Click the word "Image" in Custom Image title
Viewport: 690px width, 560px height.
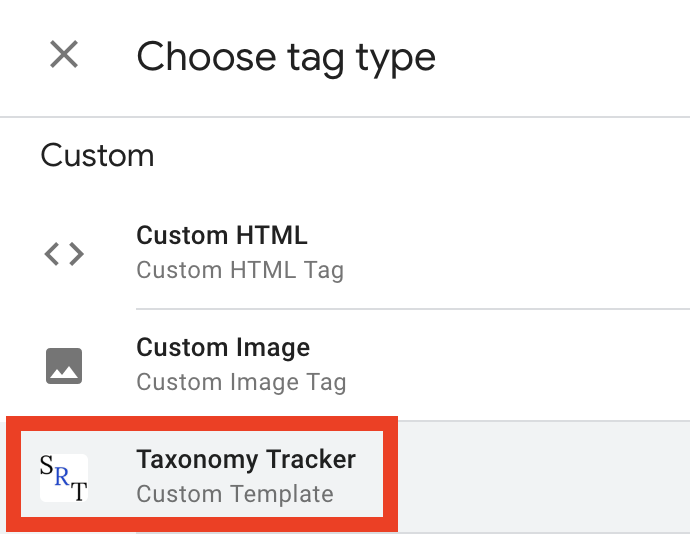274,348
